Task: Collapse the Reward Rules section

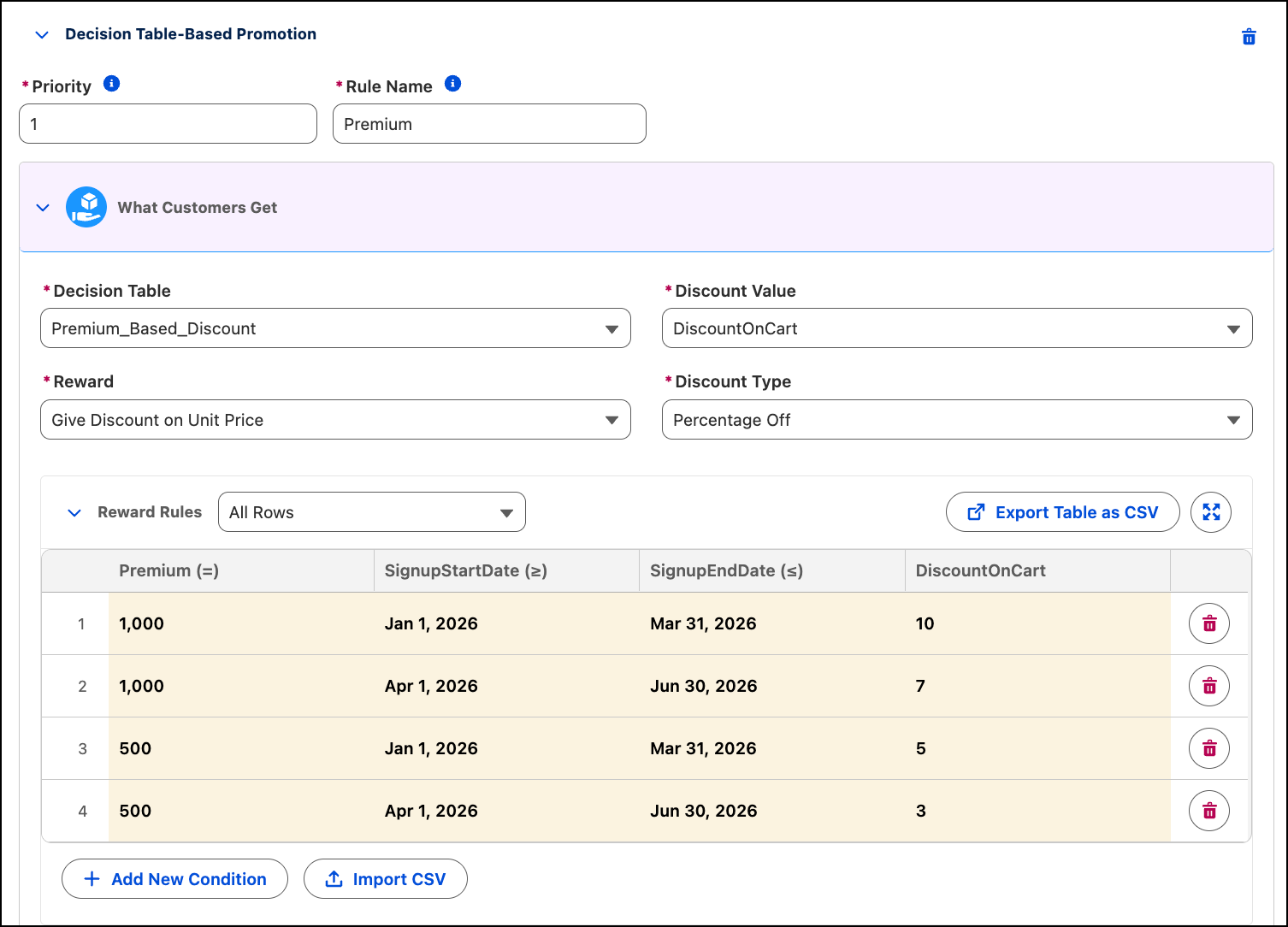Action: click(x=74, y=513)
